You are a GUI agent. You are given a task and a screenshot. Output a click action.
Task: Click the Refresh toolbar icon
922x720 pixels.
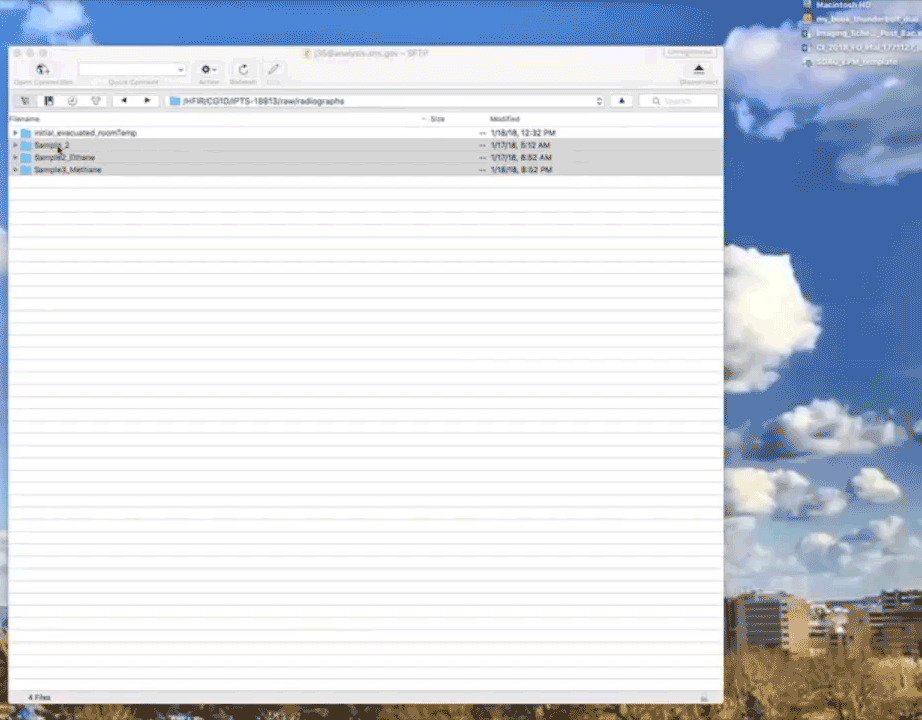click(243, 70)
